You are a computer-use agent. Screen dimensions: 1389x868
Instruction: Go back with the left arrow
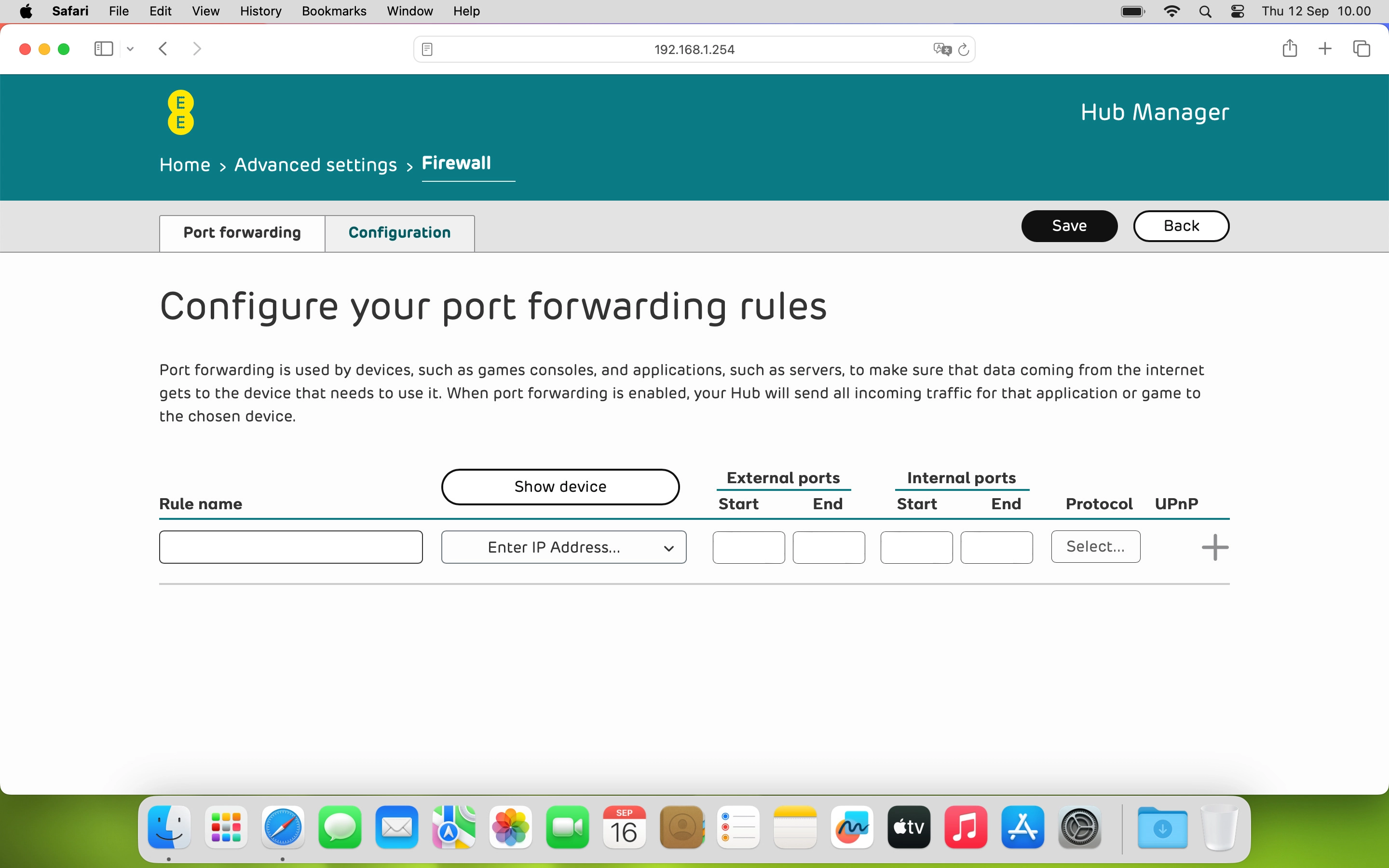click(163, 49)
